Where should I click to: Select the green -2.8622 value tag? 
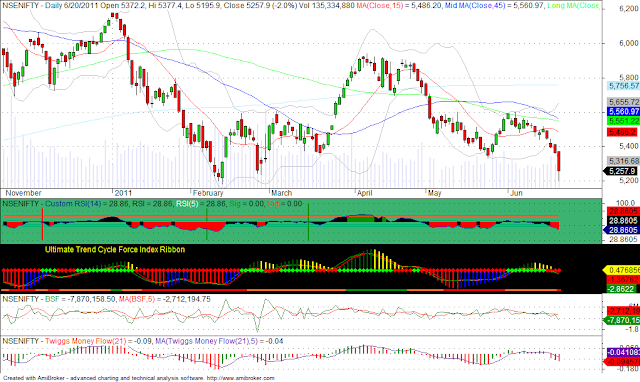[621, 289]
